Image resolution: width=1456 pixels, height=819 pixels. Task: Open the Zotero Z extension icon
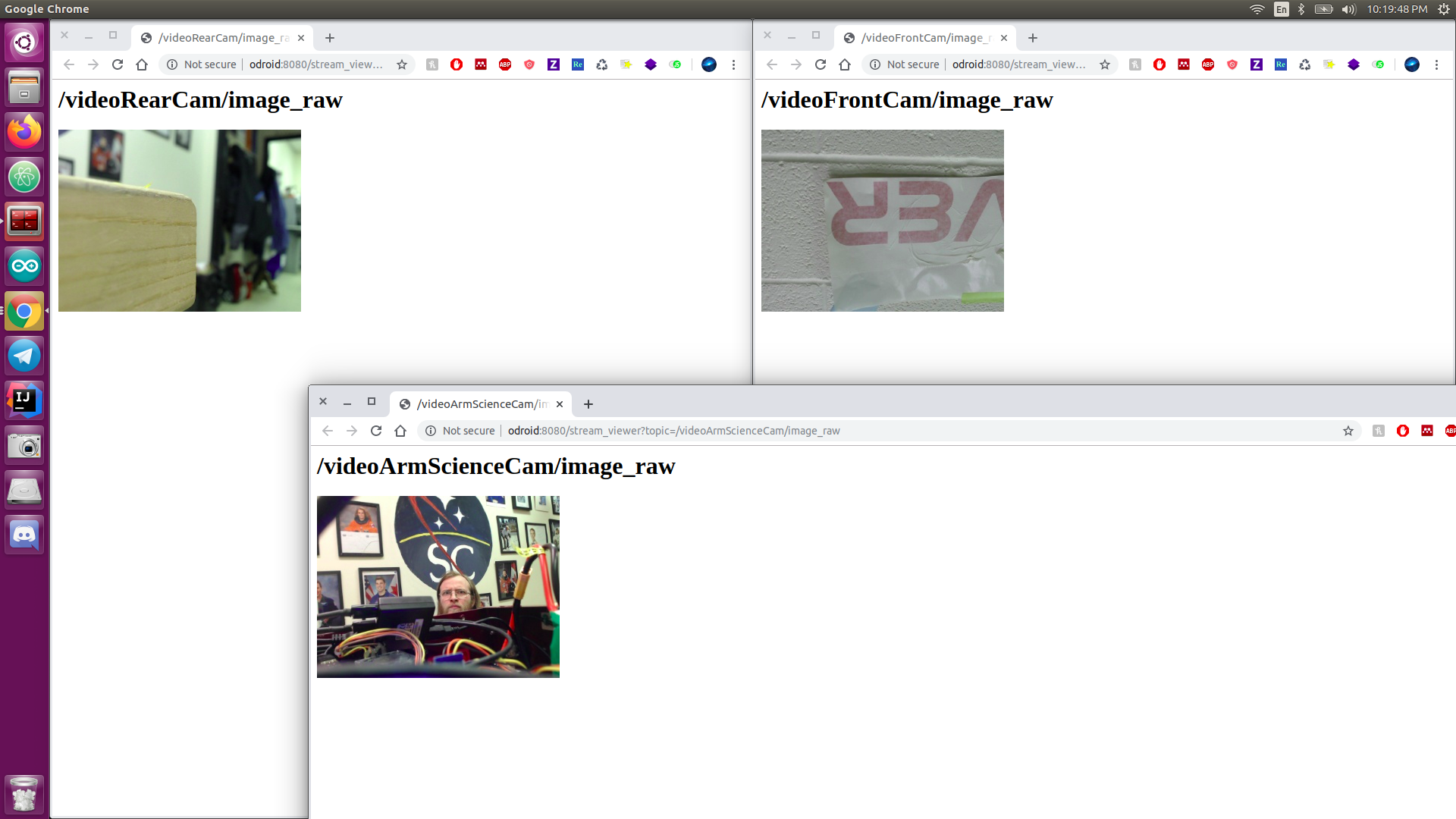pos(554,64)
